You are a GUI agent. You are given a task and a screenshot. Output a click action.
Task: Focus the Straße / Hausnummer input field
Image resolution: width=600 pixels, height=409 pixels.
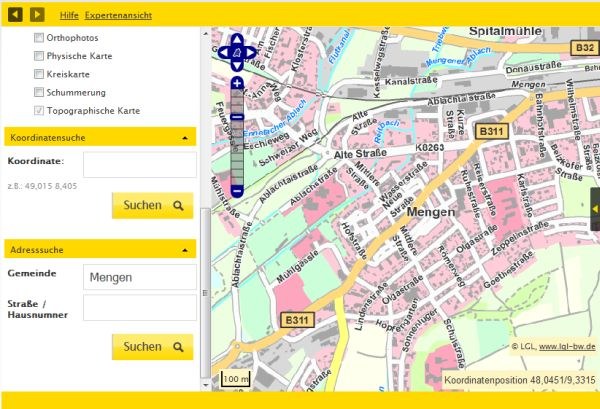click(140, 308)
